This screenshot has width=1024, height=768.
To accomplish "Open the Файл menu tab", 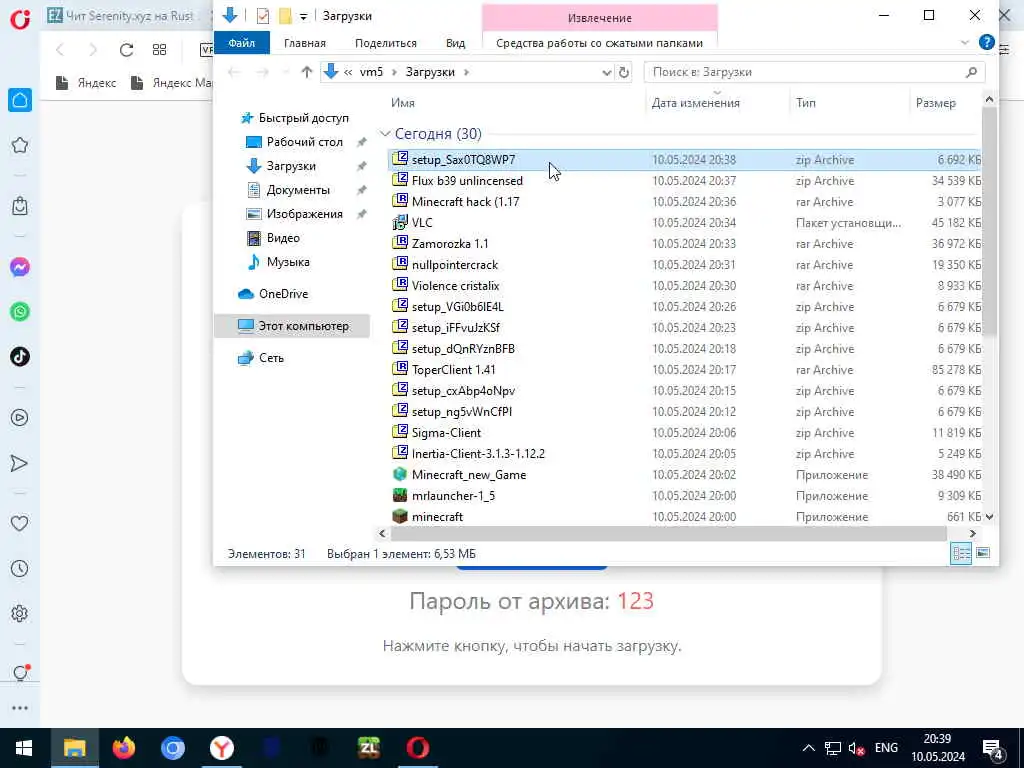I will click(x=242, y=42).
